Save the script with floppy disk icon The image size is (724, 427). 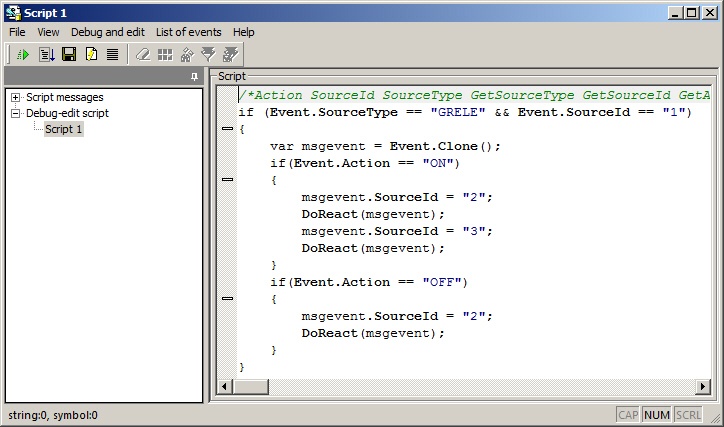(69, 54)
